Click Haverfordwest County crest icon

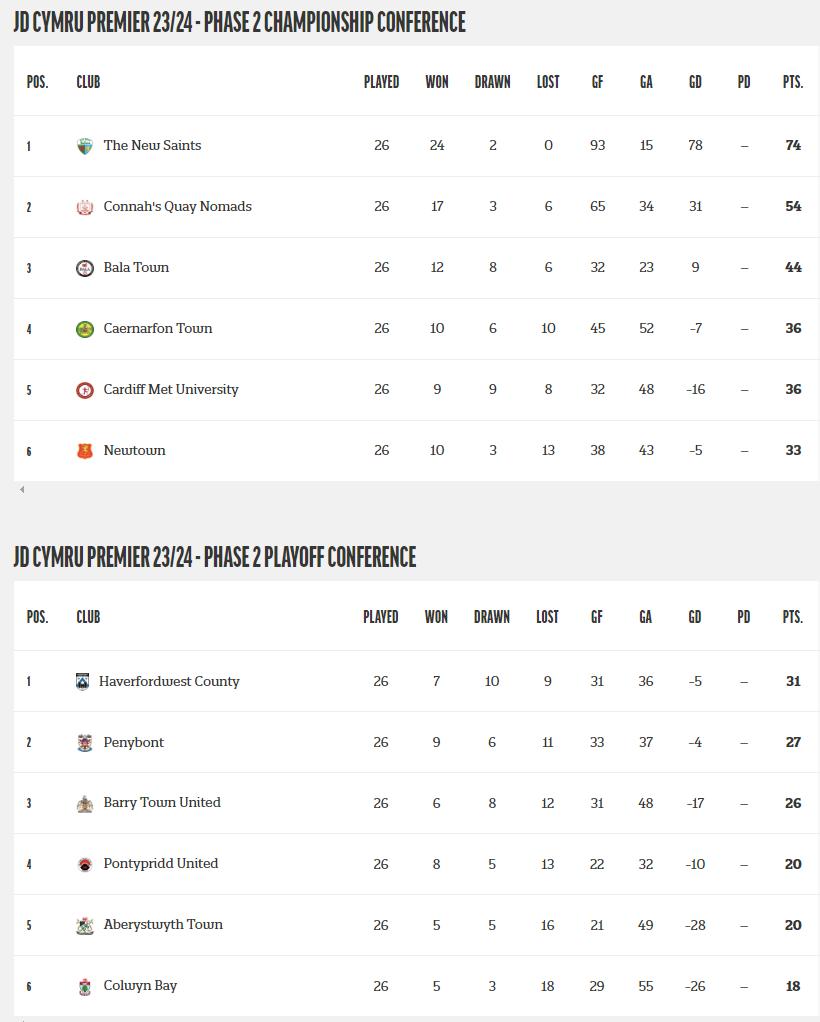pos(83,682)
